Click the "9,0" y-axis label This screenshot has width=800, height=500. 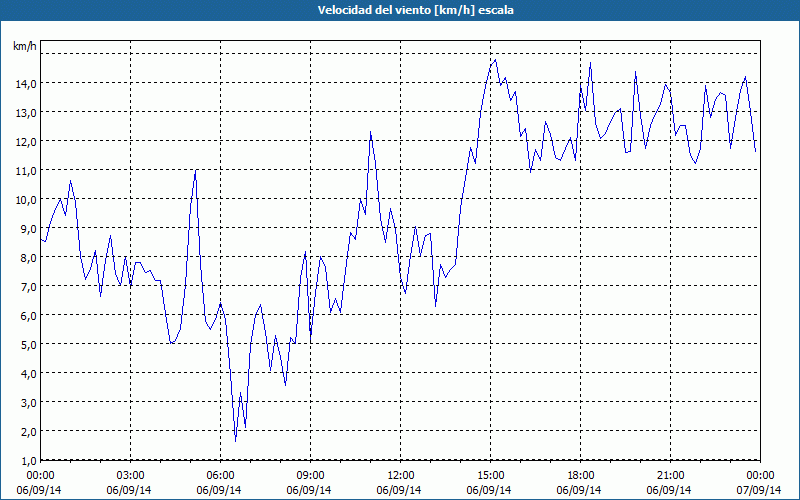[x=27, y=229]
